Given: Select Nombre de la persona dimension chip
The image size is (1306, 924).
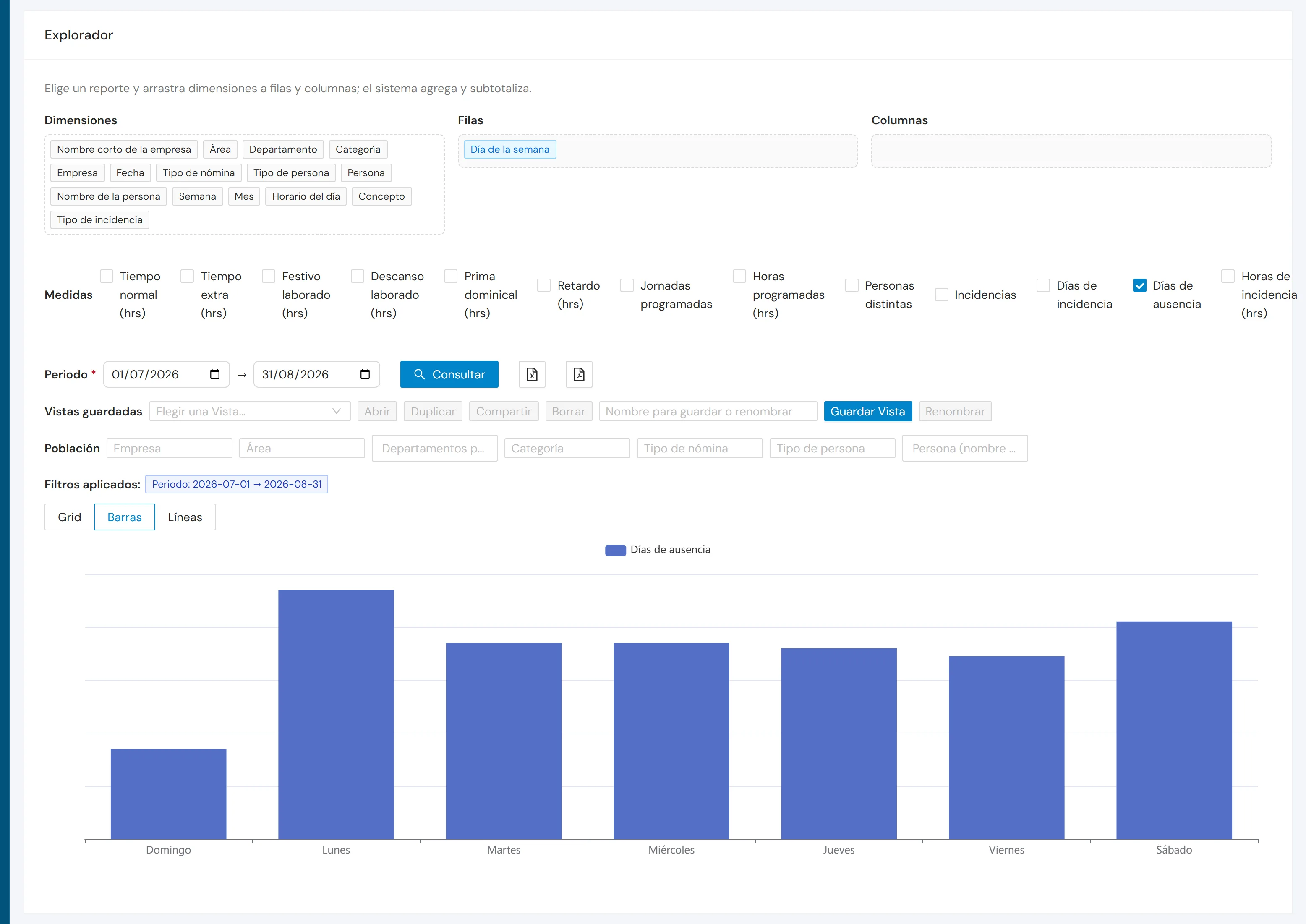Looking at the screenshot, I should (109, 196).
